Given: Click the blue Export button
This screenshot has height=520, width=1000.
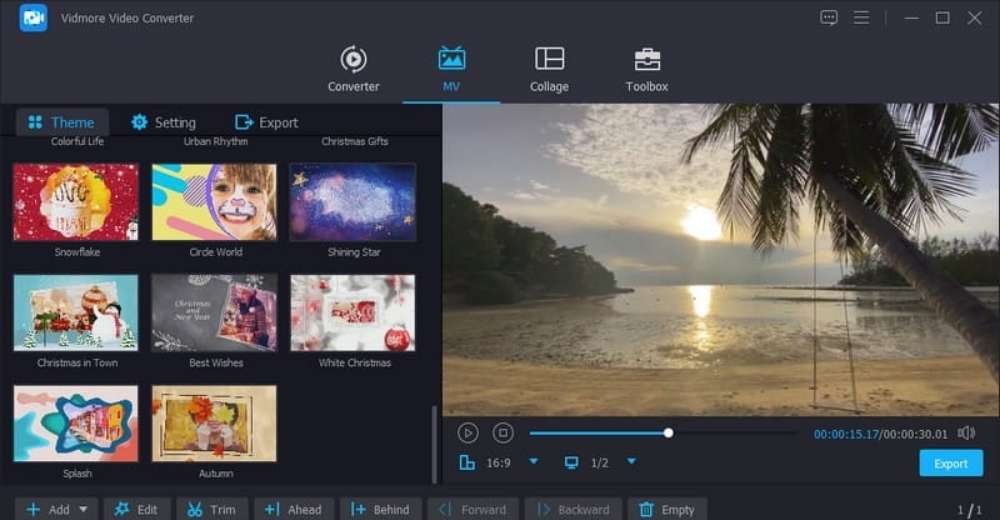Looking at the screenshot, I should pos(950,463).
